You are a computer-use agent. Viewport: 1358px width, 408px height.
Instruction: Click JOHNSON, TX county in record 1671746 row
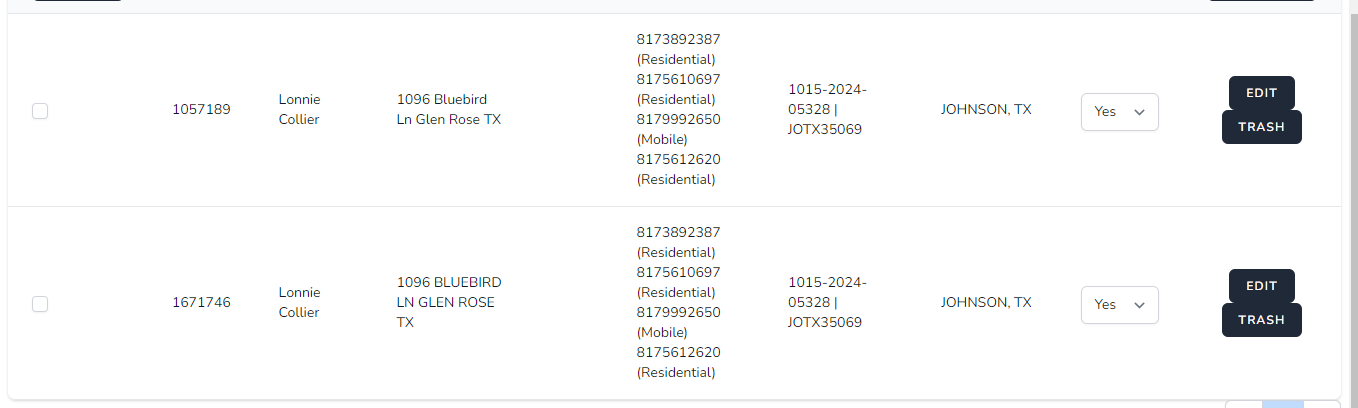[x=986, y=303]
